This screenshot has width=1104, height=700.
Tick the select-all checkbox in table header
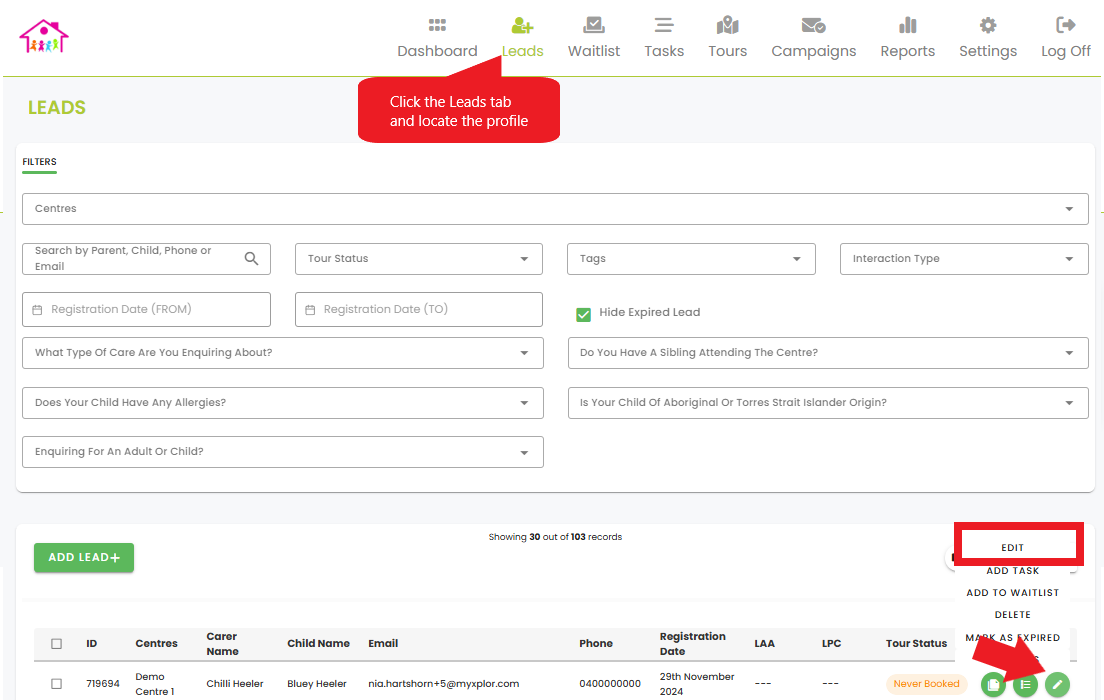56,644
